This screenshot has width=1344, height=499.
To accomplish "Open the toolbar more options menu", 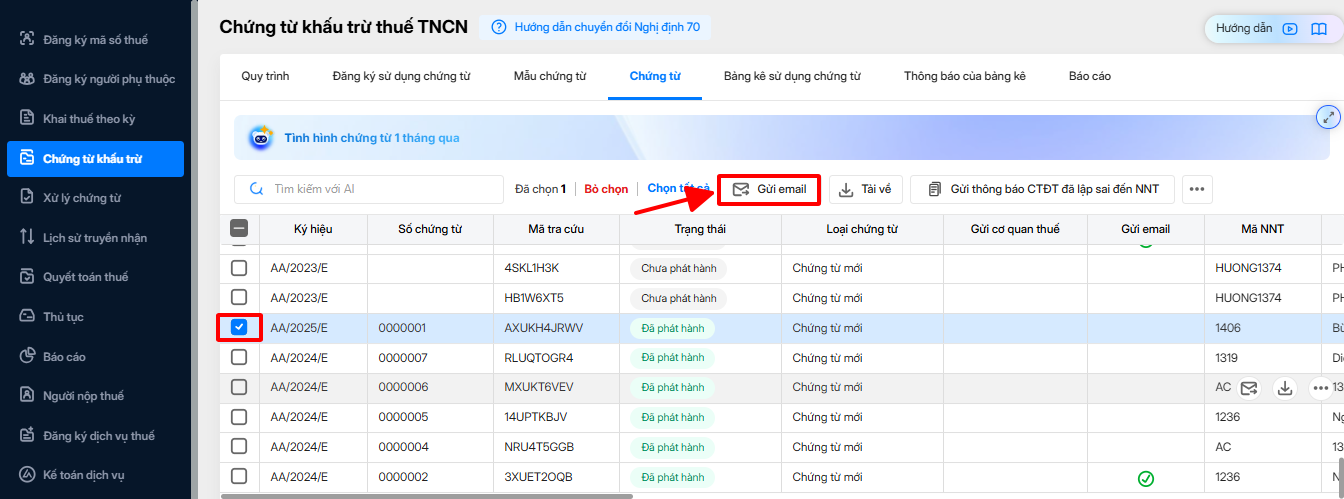I will tap(1198, 189).
